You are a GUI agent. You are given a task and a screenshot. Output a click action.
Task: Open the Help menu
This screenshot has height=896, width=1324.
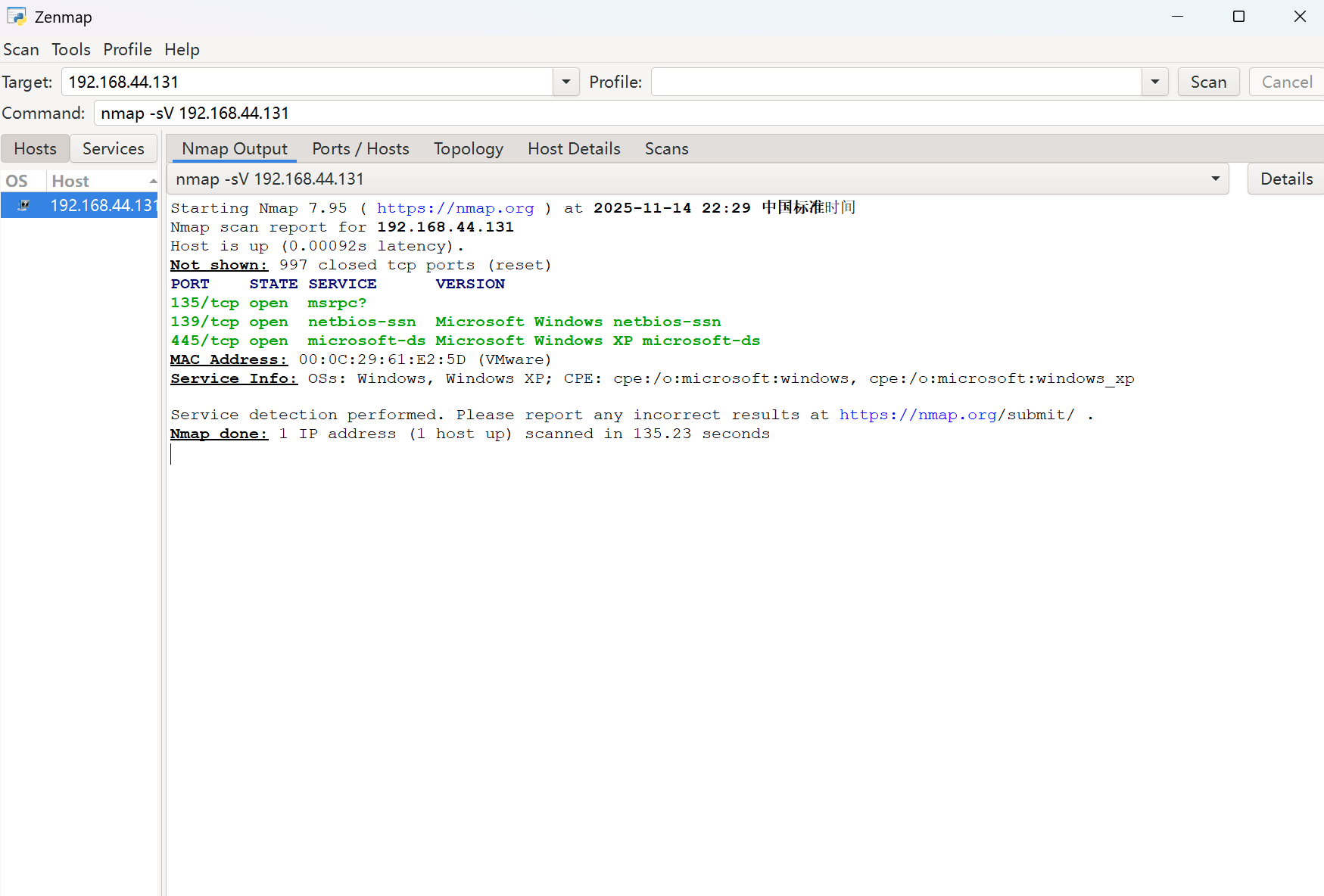pos(182,49)
